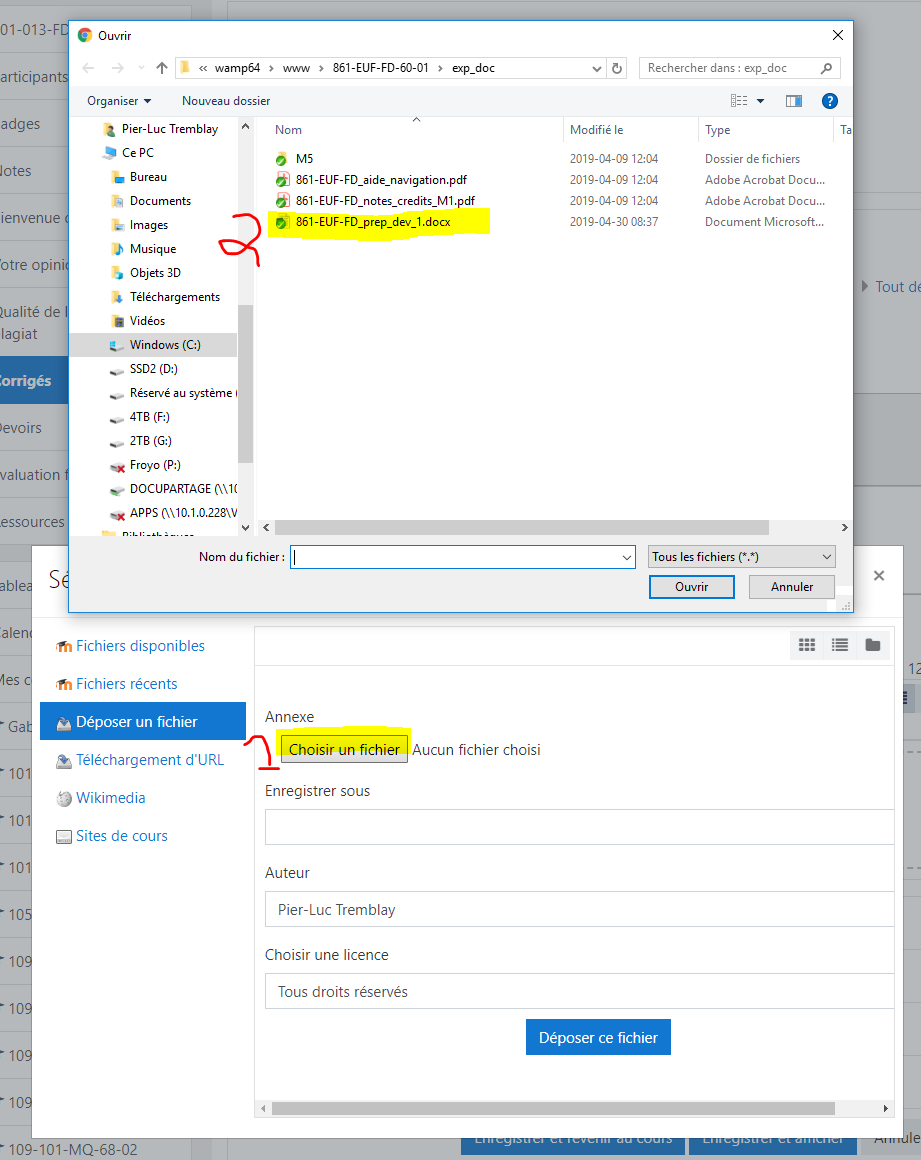921x1160 pixels.
Task: Open the Organiser dropdown menu
Action: (119, 101)
